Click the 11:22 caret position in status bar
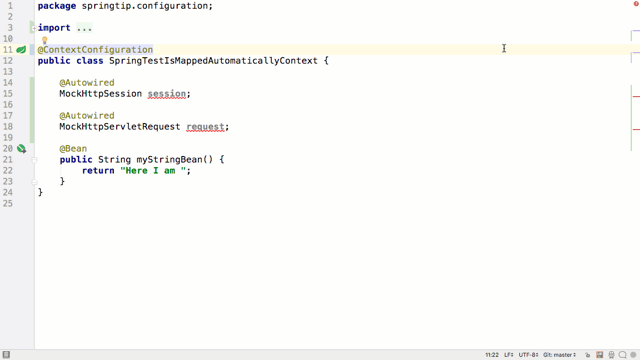 492,355
